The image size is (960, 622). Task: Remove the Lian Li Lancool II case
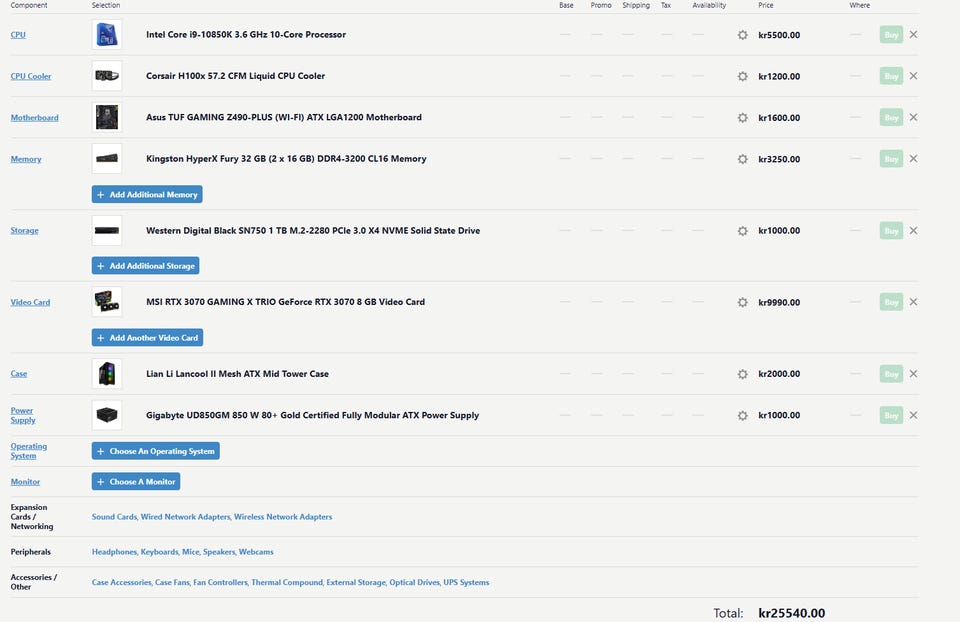913,373
